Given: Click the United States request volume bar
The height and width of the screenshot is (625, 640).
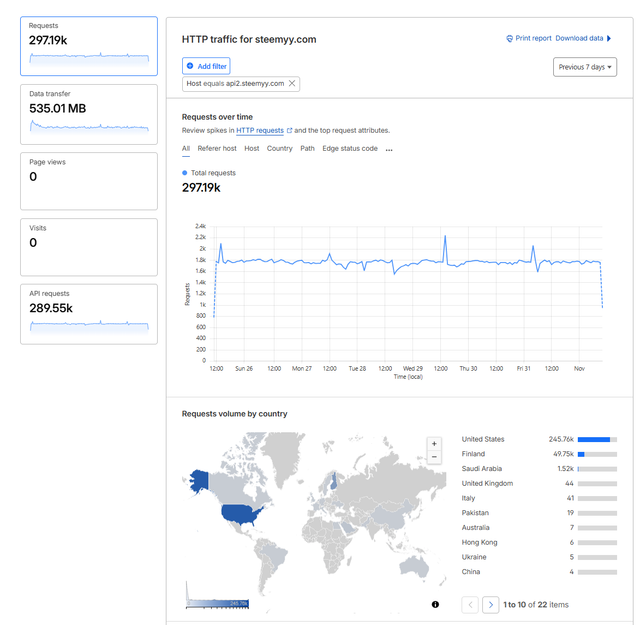Looking at the screenshot, I should [x=597, y=439].
